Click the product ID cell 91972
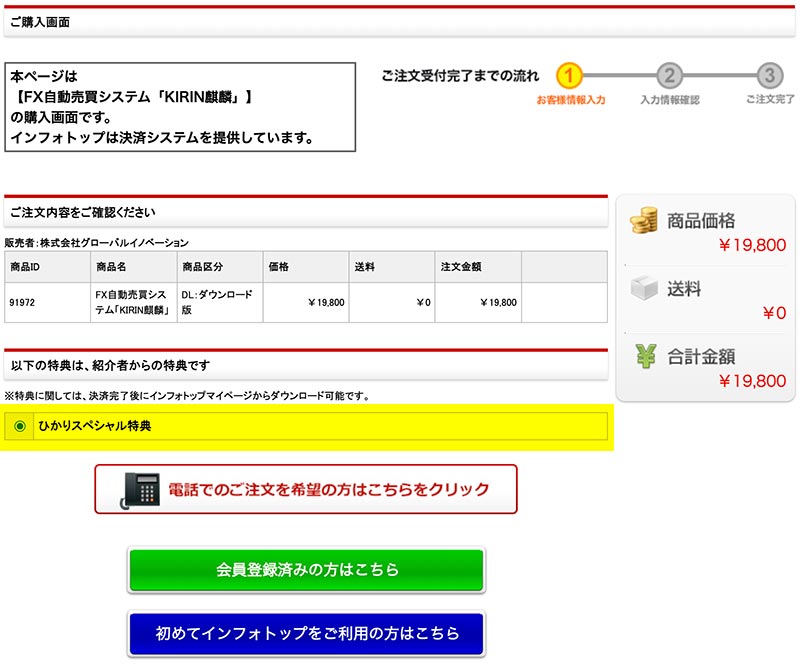 pyautogui.click(x=47, y=302)
